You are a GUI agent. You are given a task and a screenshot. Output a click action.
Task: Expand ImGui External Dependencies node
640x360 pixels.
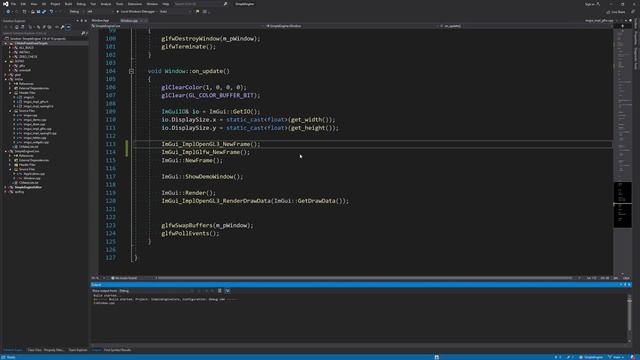[10, 88]
